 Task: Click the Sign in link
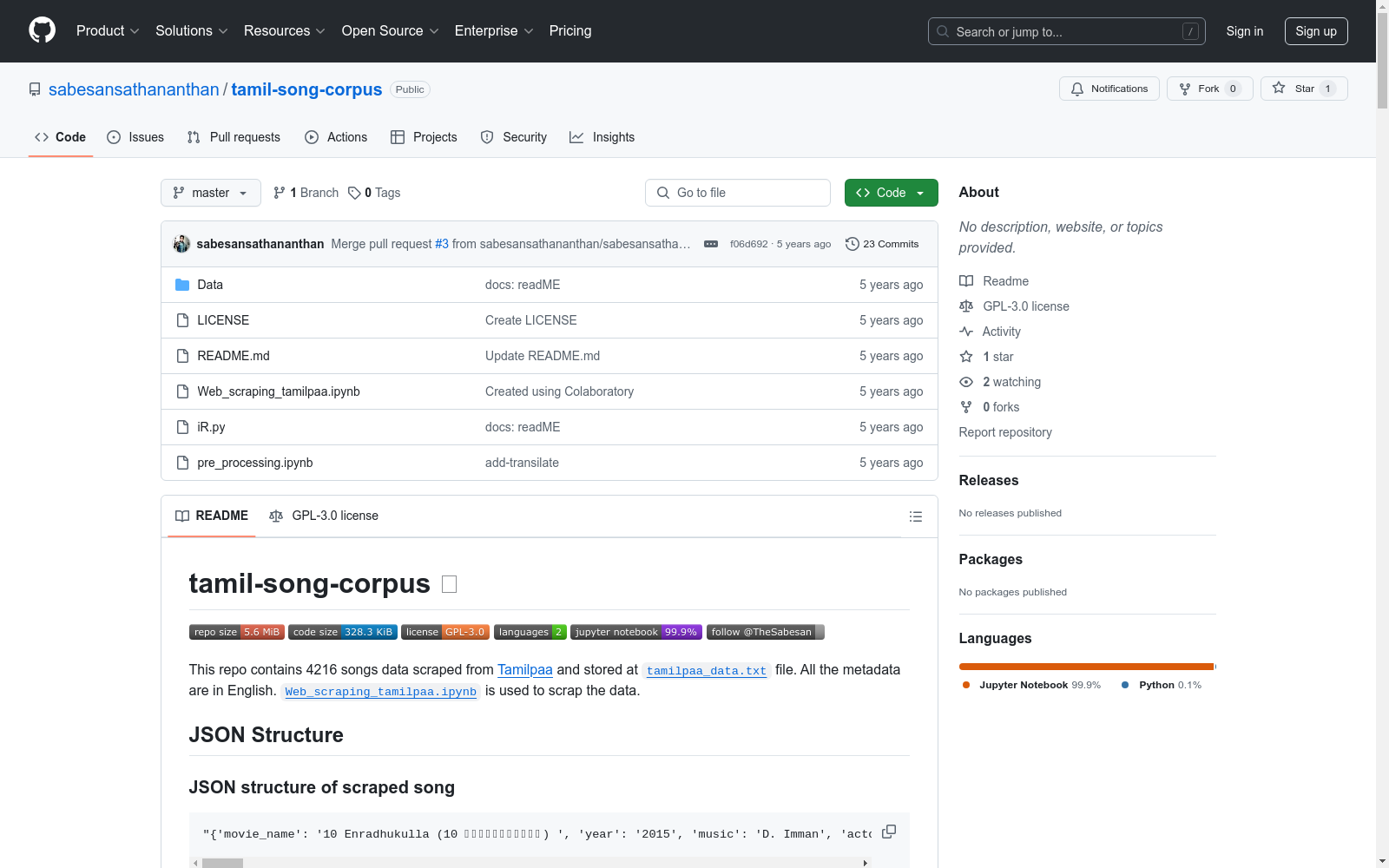click(x=1245, y=31)
